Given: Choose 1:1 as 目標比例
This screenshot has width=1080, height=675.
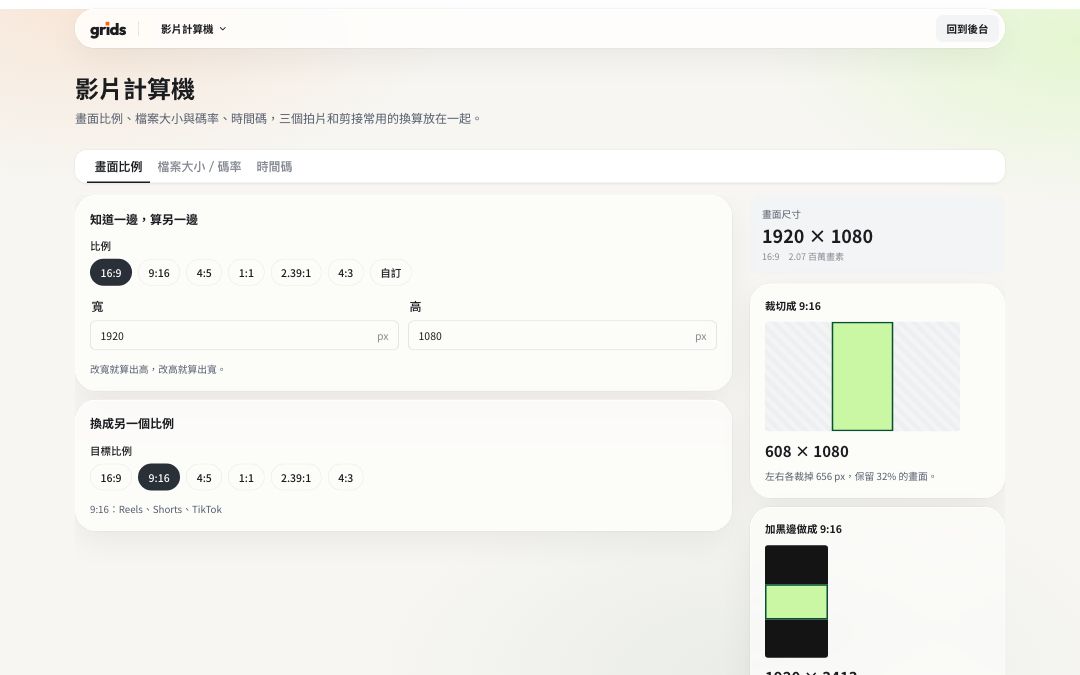Looking at the screenshot, I should coord(247,477).
